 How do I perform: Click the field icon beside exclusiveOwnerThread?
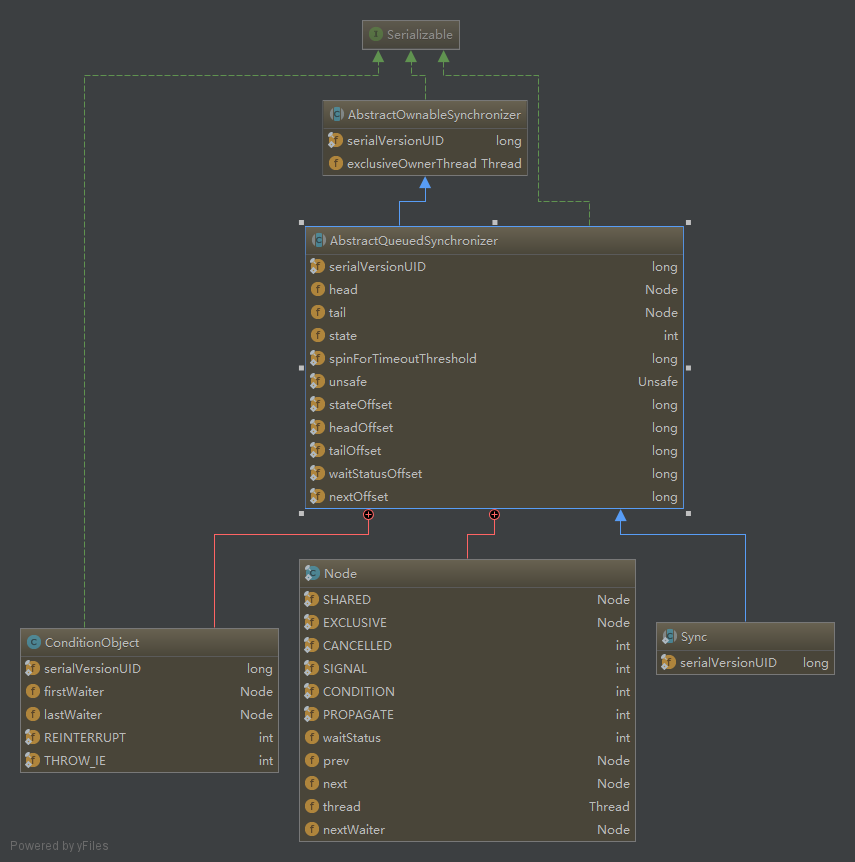[336, 163]
